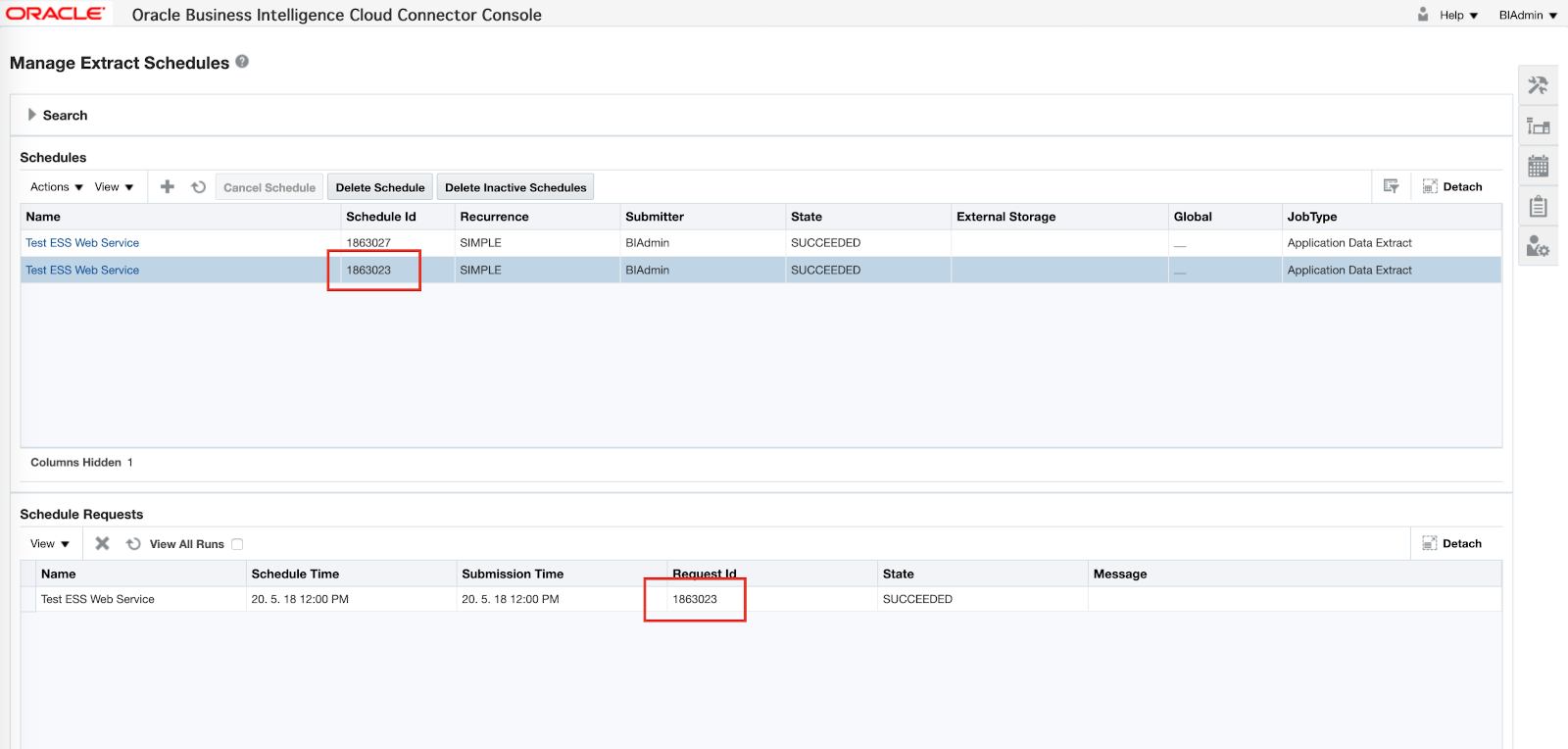
Task: Click the X icon in Schedule Requests
Action: 102,543
